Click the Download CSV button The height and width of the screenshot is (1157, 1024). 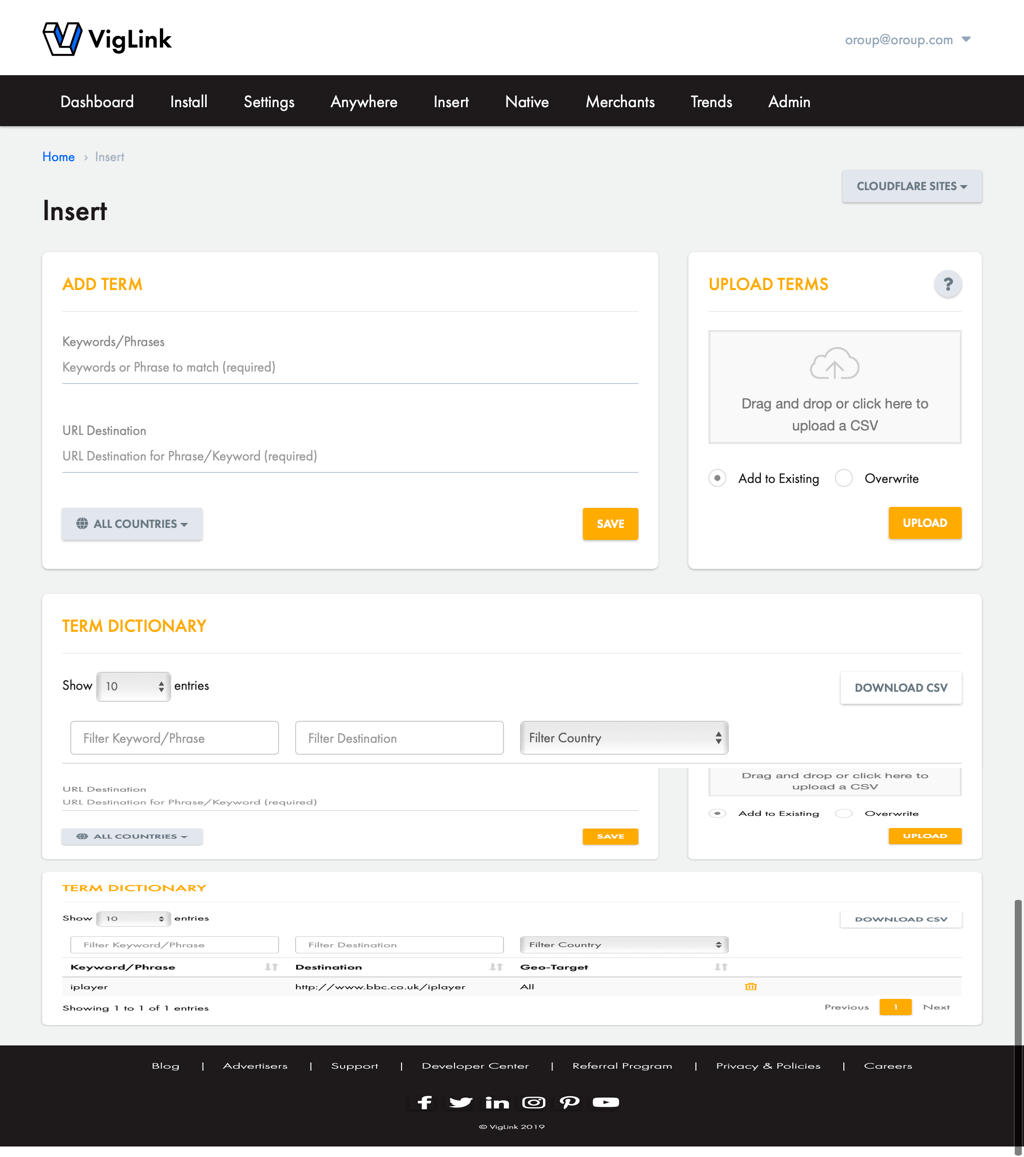901,688
